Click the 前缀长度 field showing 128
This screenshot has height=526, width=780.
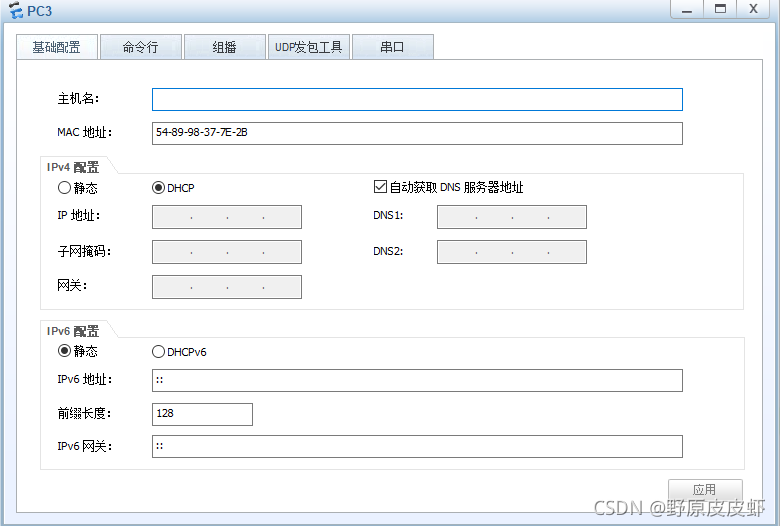[202, 415]
